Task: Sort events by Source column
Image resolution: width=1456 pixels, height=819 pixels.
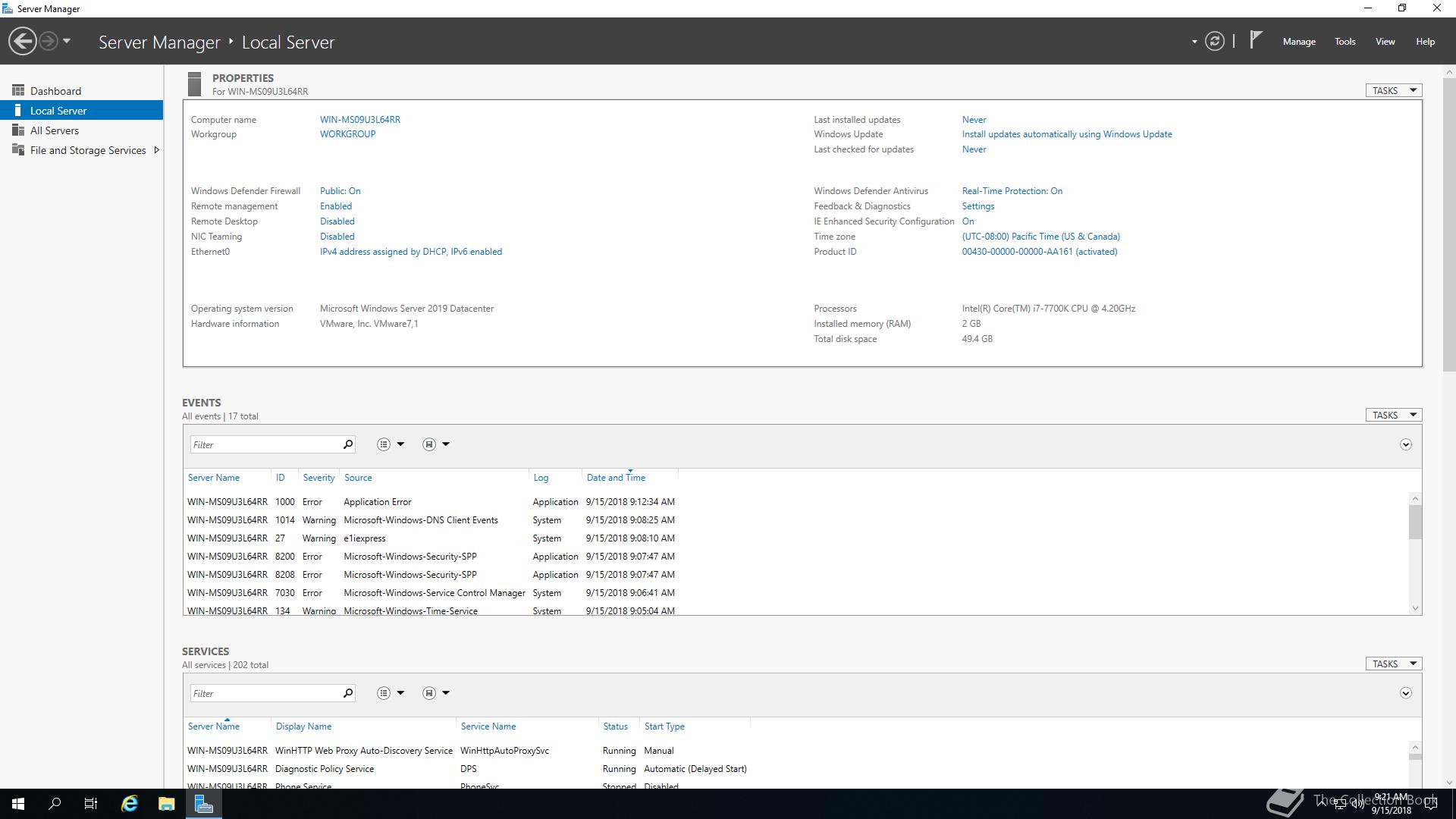Action: tap(358, 478)
